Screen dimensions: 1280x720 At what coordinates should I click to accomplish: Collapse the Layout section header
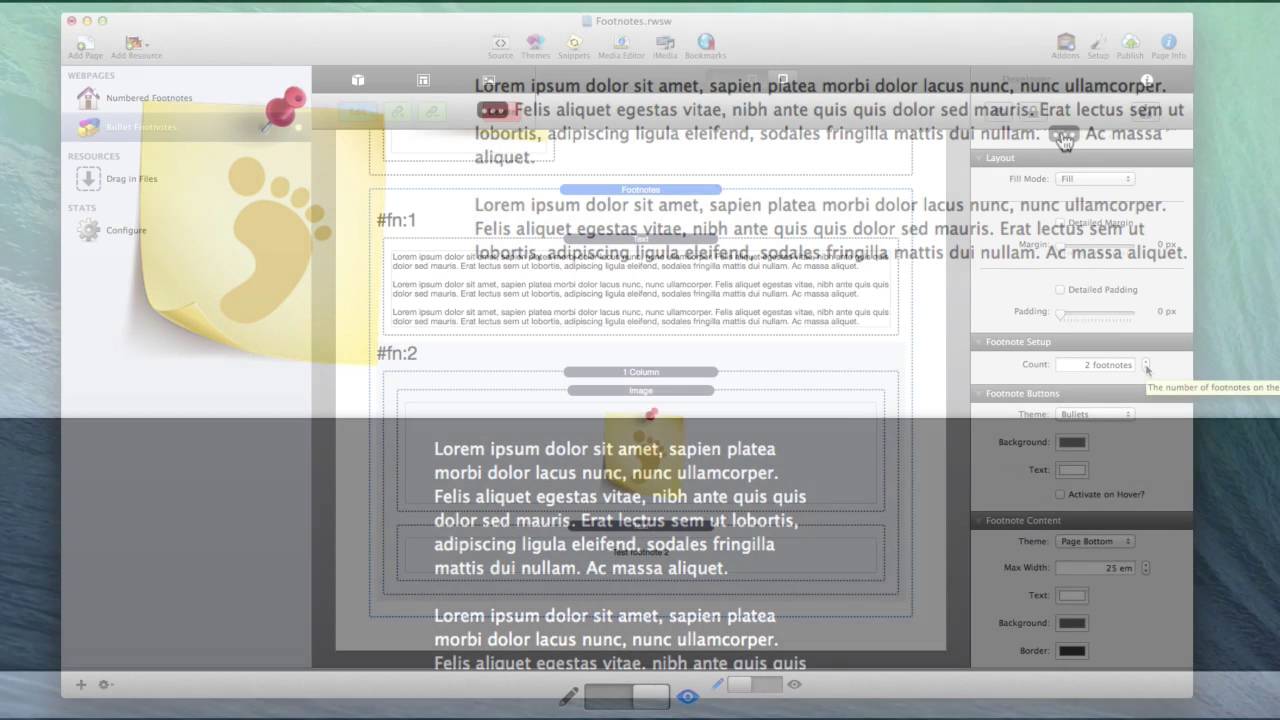[x=1082, y=158]
